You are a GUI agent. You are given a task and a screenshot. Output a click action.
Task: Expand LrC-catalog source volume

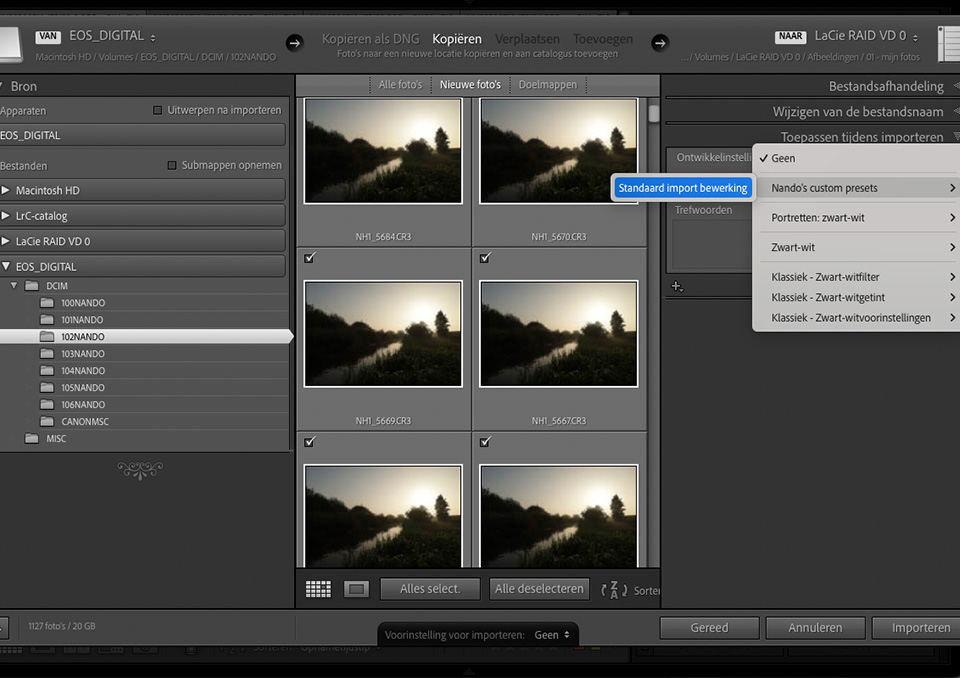pos(6,216)
